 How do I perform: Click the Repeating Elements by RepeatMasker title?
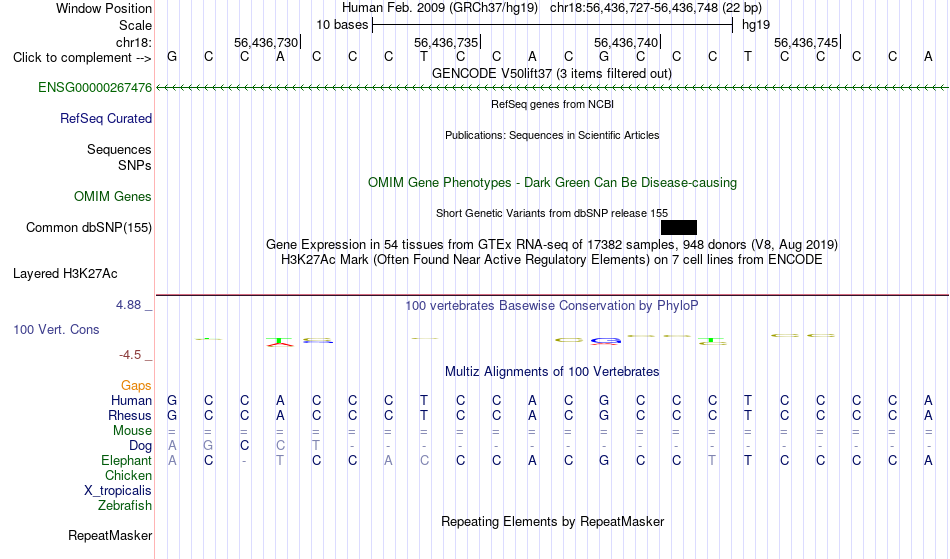point(553,522)
